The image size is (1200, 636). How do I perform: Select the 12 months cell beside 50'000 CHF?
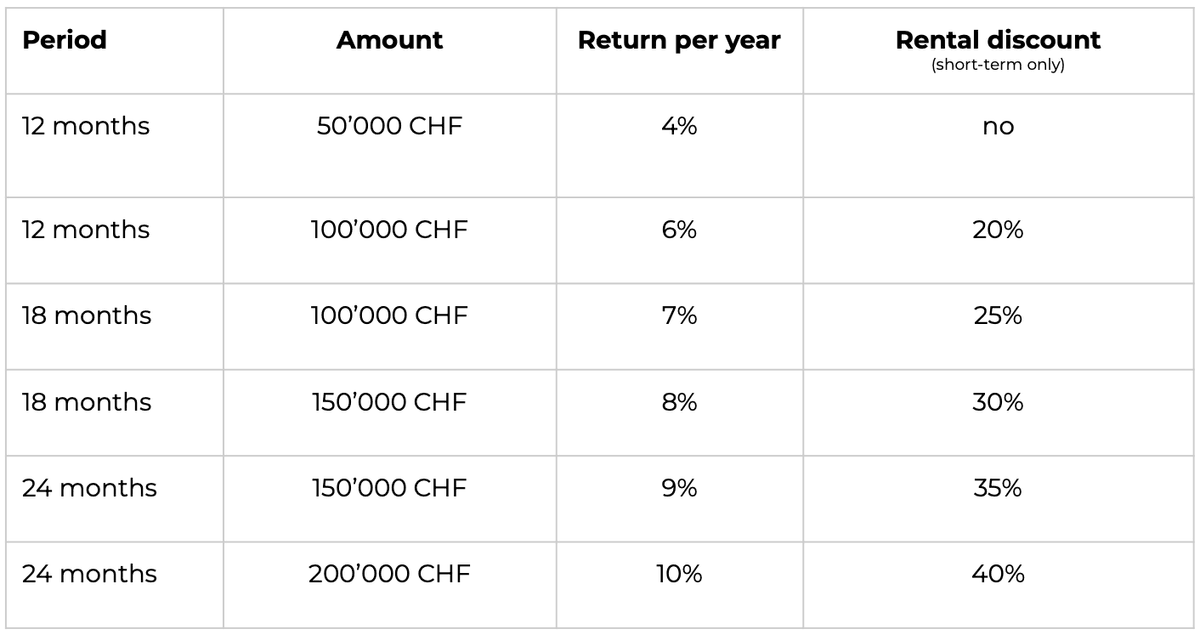[x=85, y=127]
